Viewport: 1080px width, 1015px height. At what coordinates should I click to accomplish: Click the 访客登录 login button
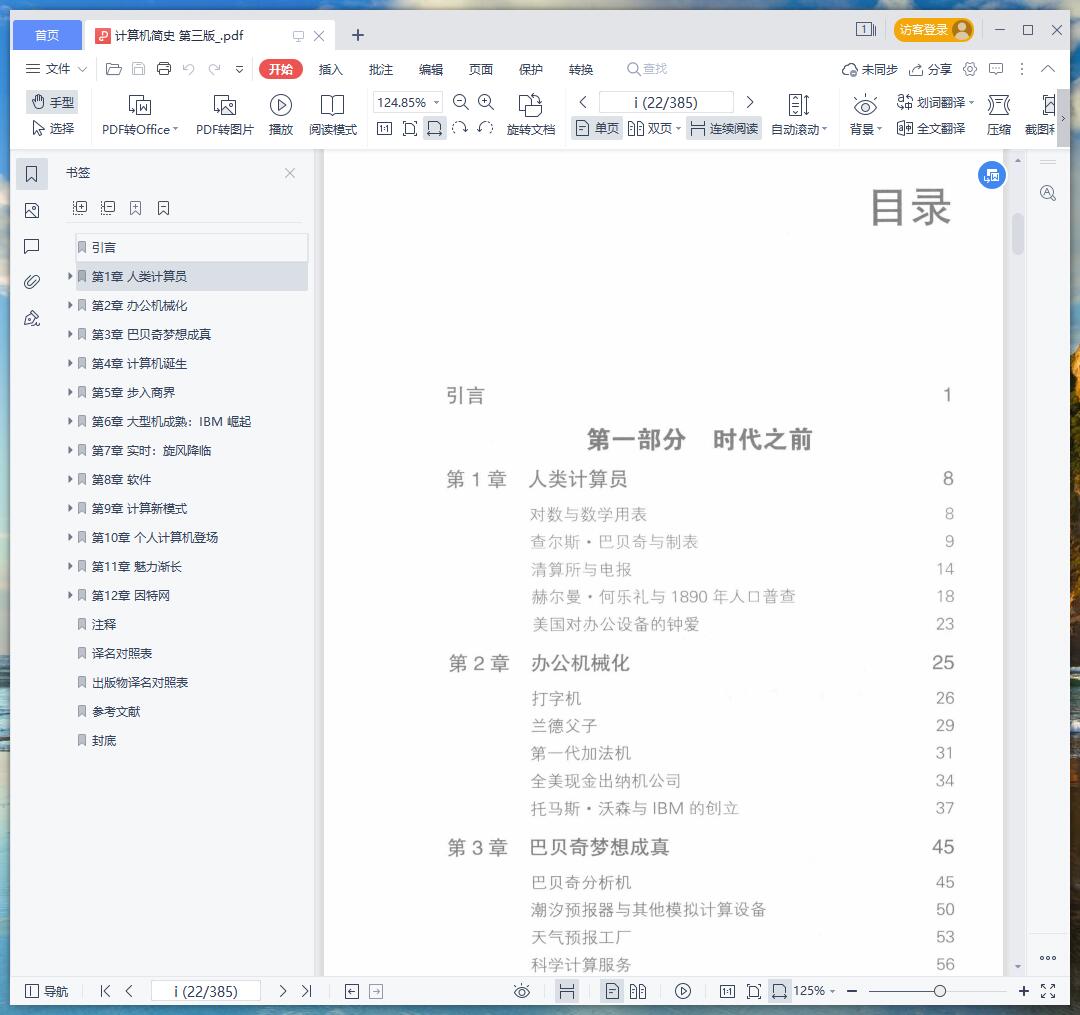(x=933, y=30)
